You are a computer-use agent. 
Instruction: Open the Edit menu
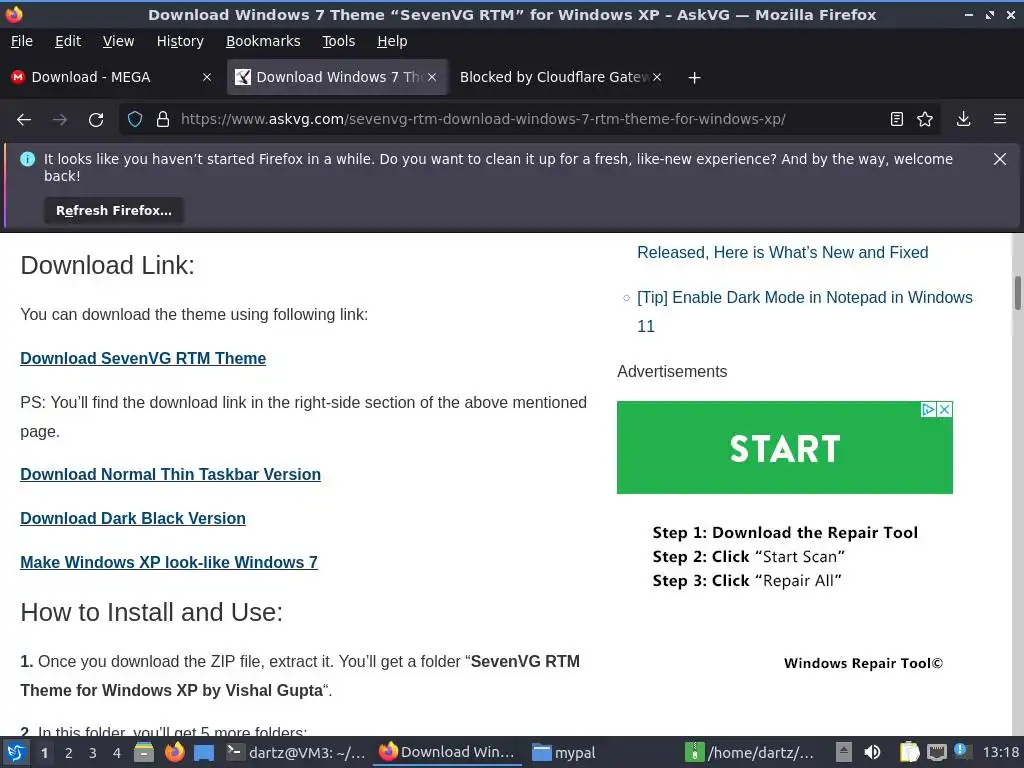[x=68, y=41]
